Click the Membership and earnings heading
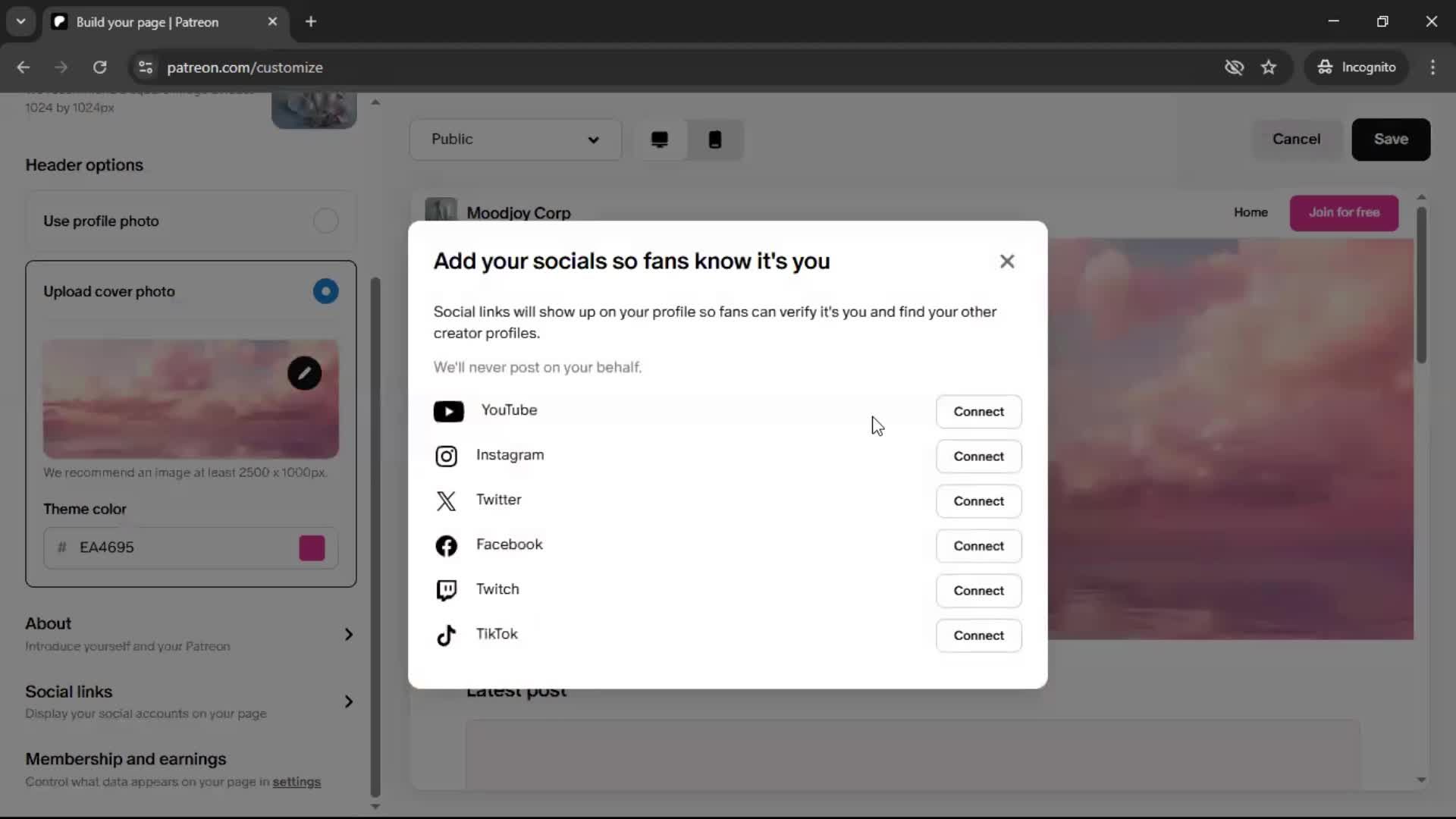The width and height of the screenshot is (1456, 819). click(x=126, y=759)
